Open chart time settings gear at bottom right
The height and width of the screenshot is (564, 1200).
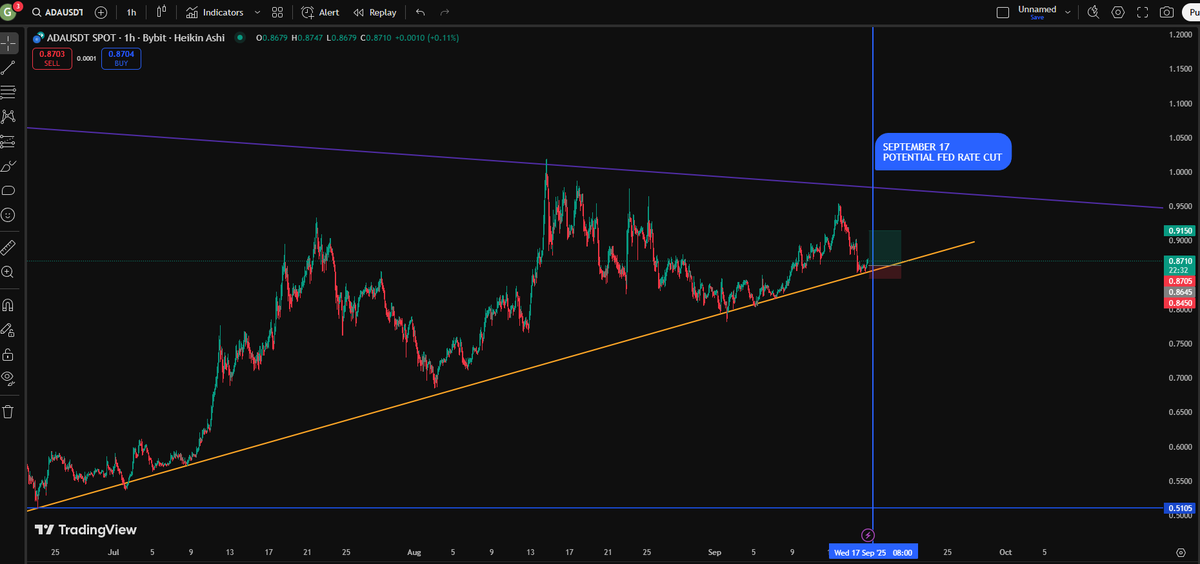pyautogui.click(x=1181, y=551)
